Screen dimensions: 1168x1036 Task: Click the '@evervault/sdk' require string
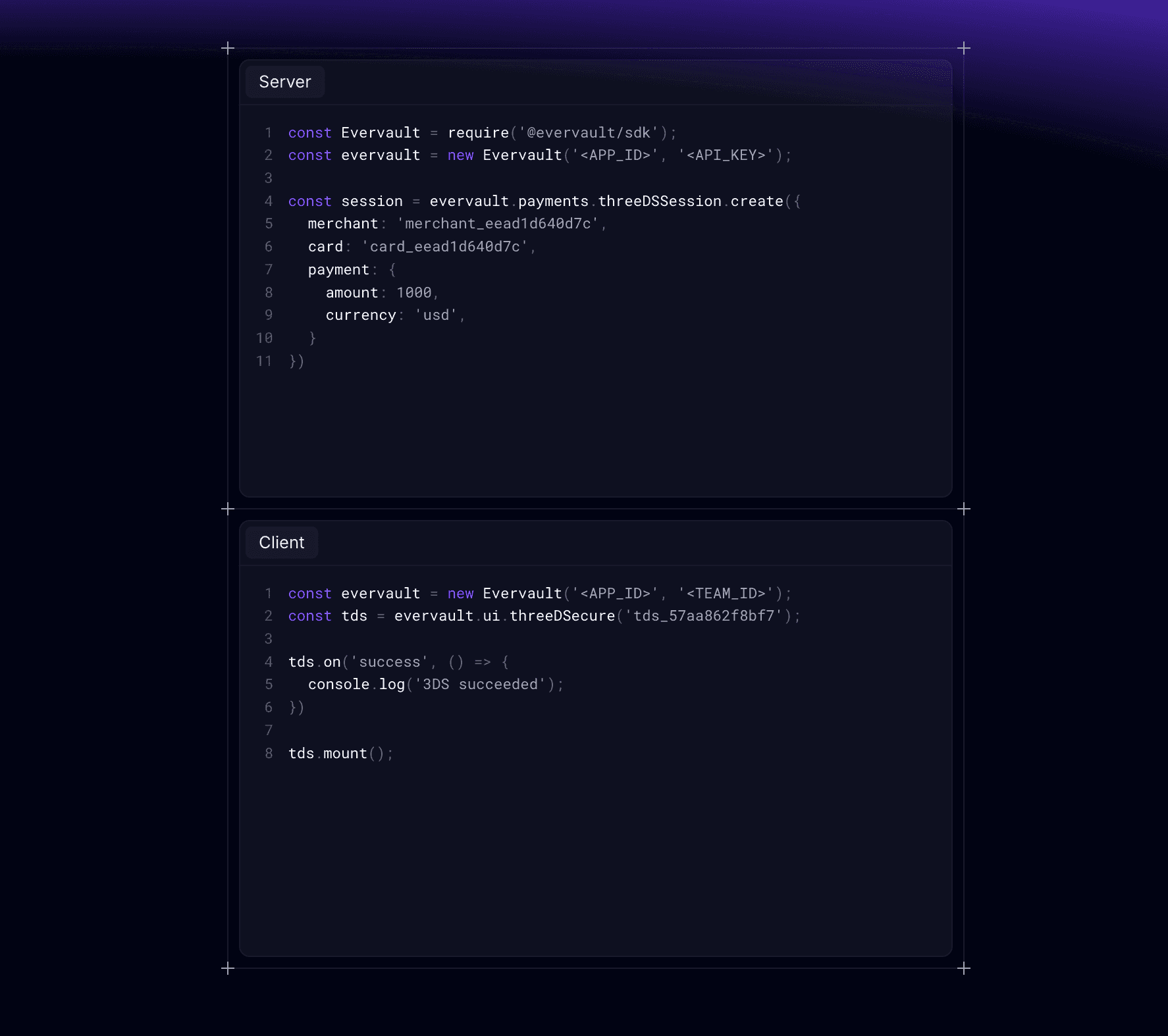589,133
